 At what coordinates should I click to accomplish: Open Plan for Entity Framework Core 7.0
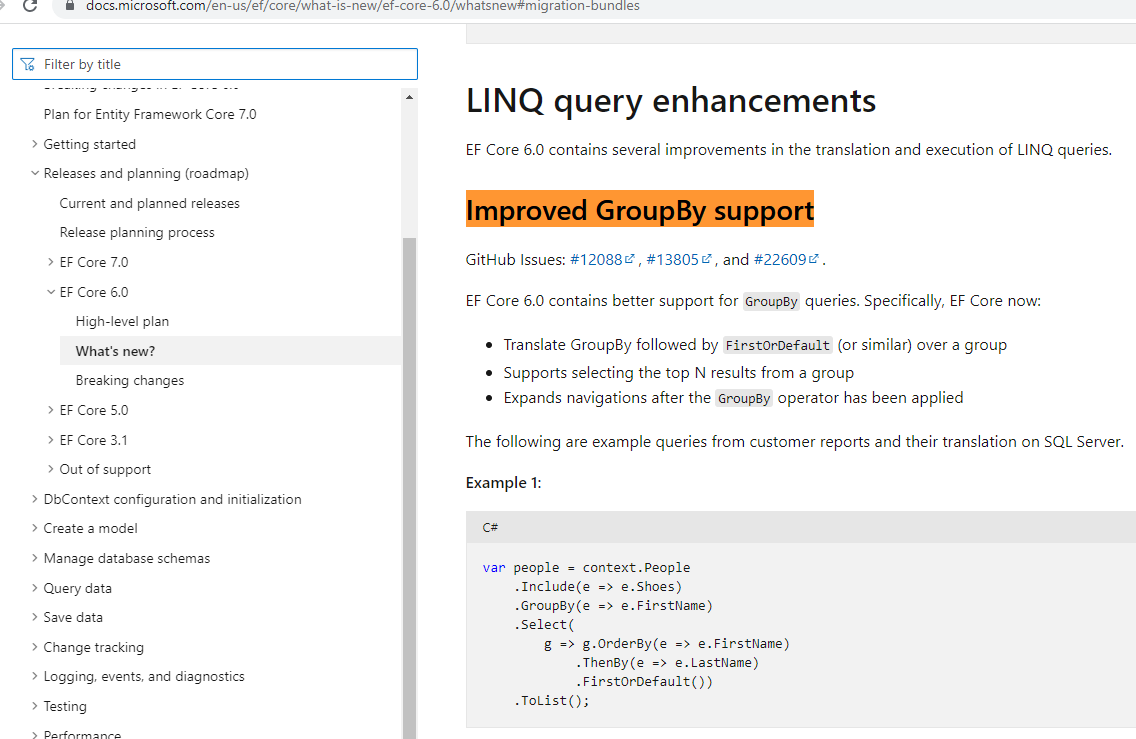pyautogui.click(x=150, y=114)
